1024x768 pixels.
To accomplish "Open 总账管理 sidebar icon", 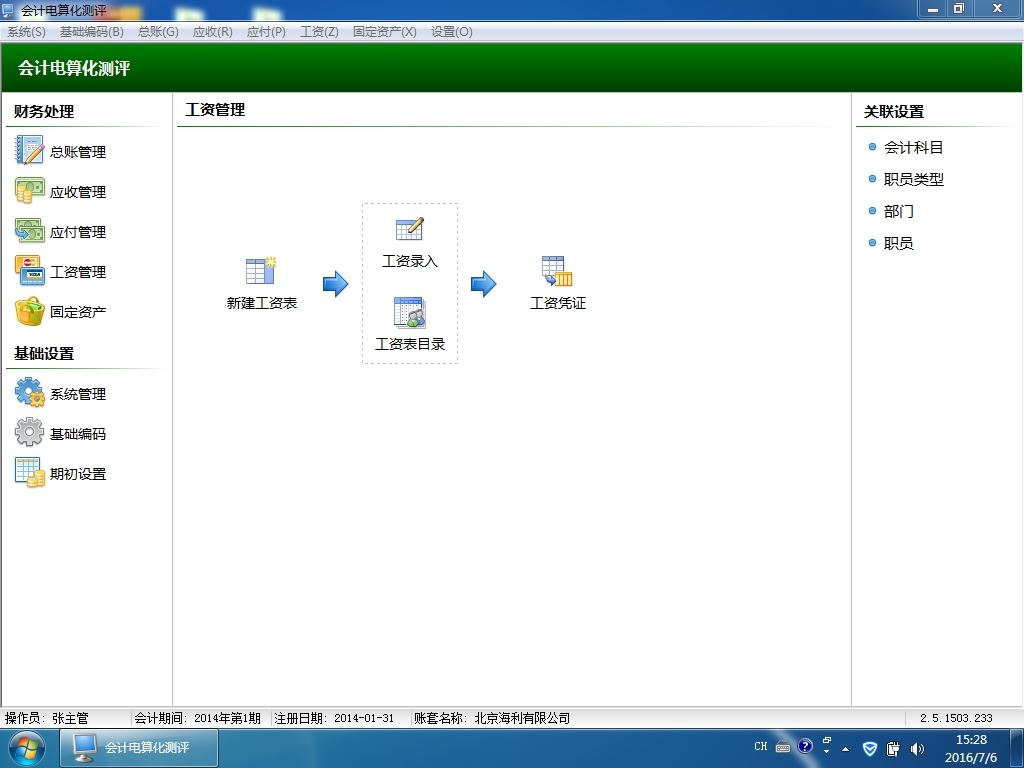I will [29, 150].
